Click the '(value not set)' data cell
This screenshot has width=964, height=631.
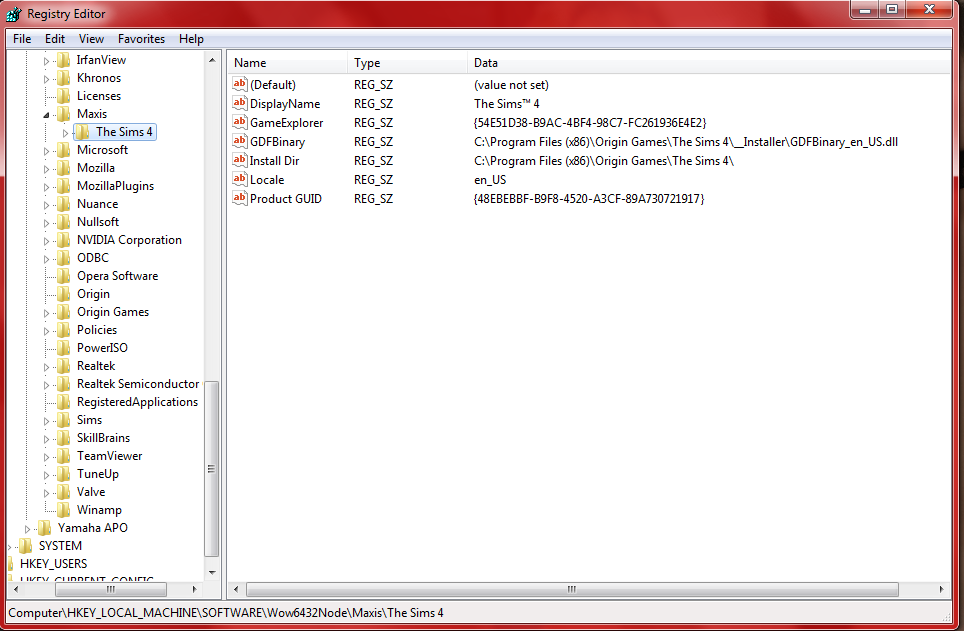pos(511,85)
